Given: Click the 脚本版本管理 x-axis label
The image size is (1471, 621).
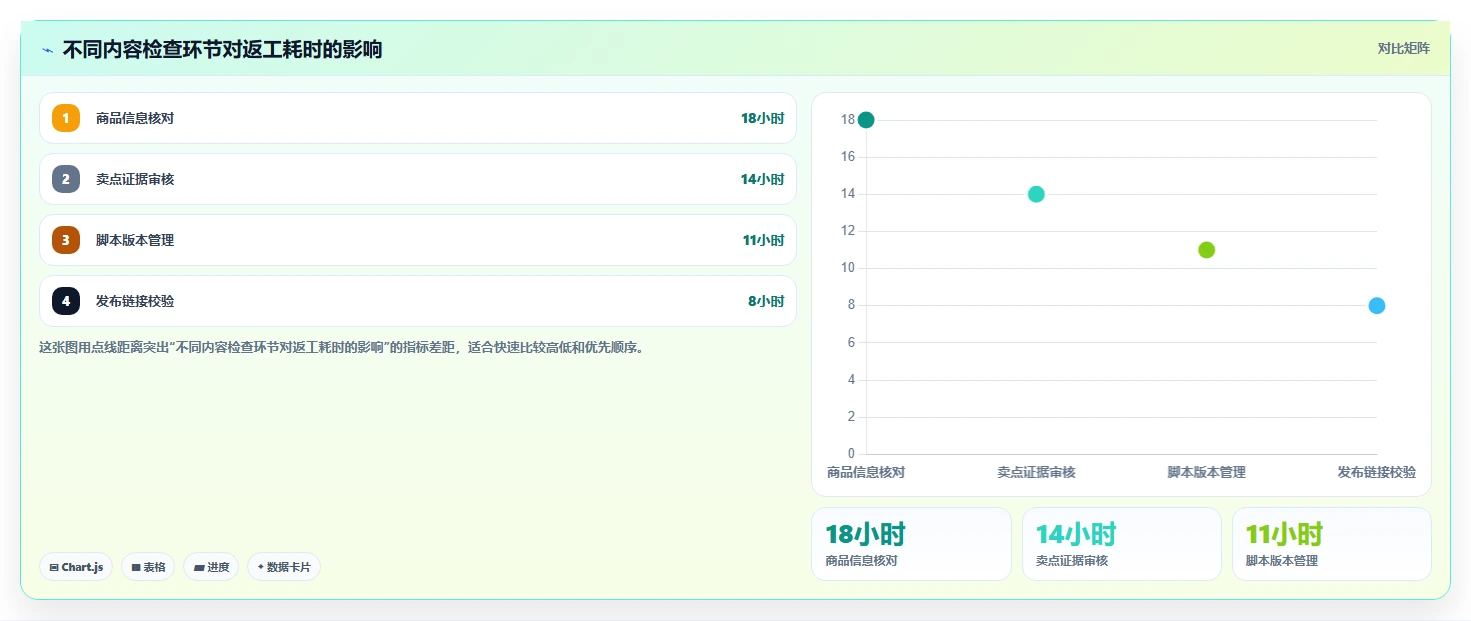Looking at the screenshot, I should point(1206,472).
